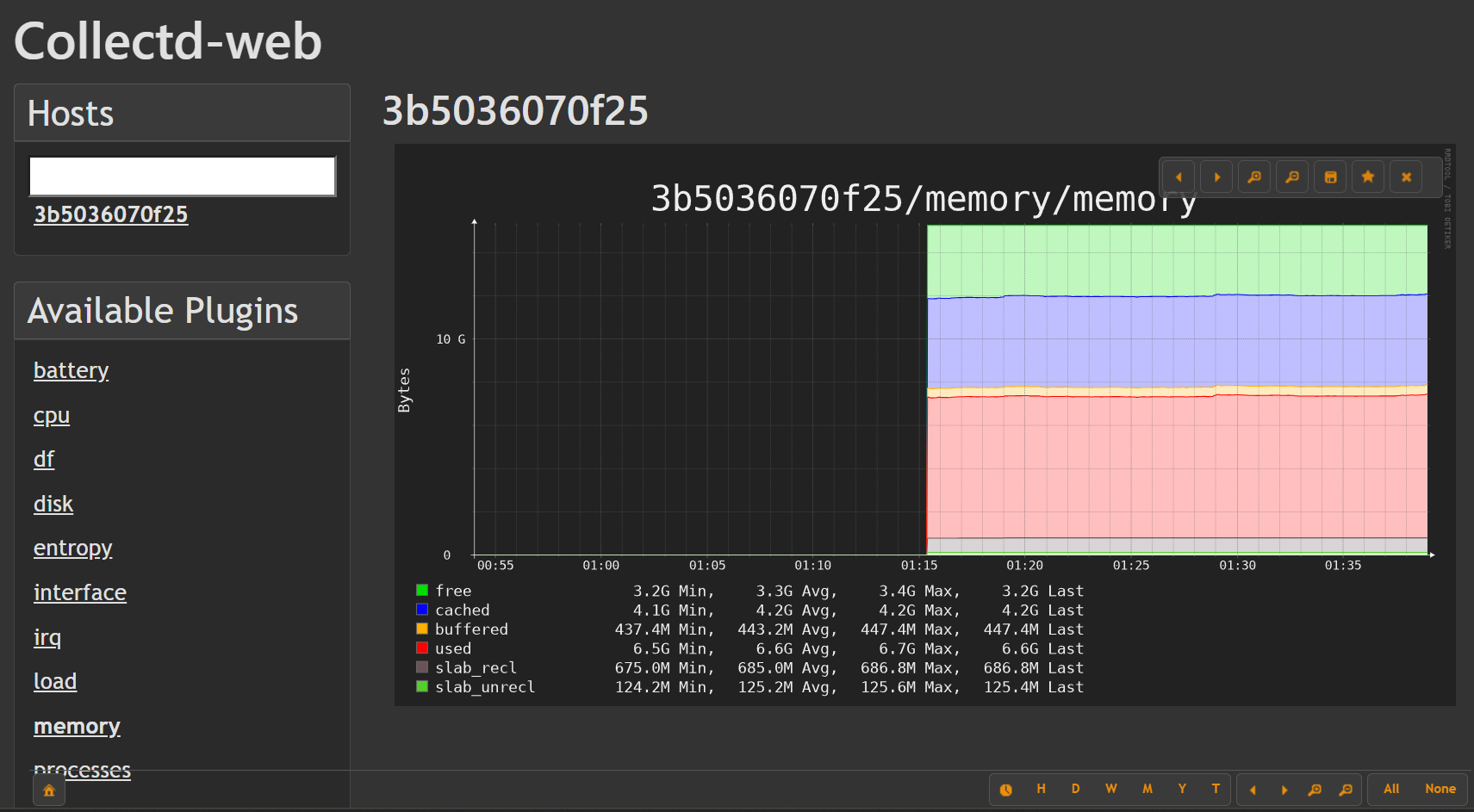Zoom out on the memory graph
The height and width of the screenshot is (812, 1474).
click(1292, 177)
